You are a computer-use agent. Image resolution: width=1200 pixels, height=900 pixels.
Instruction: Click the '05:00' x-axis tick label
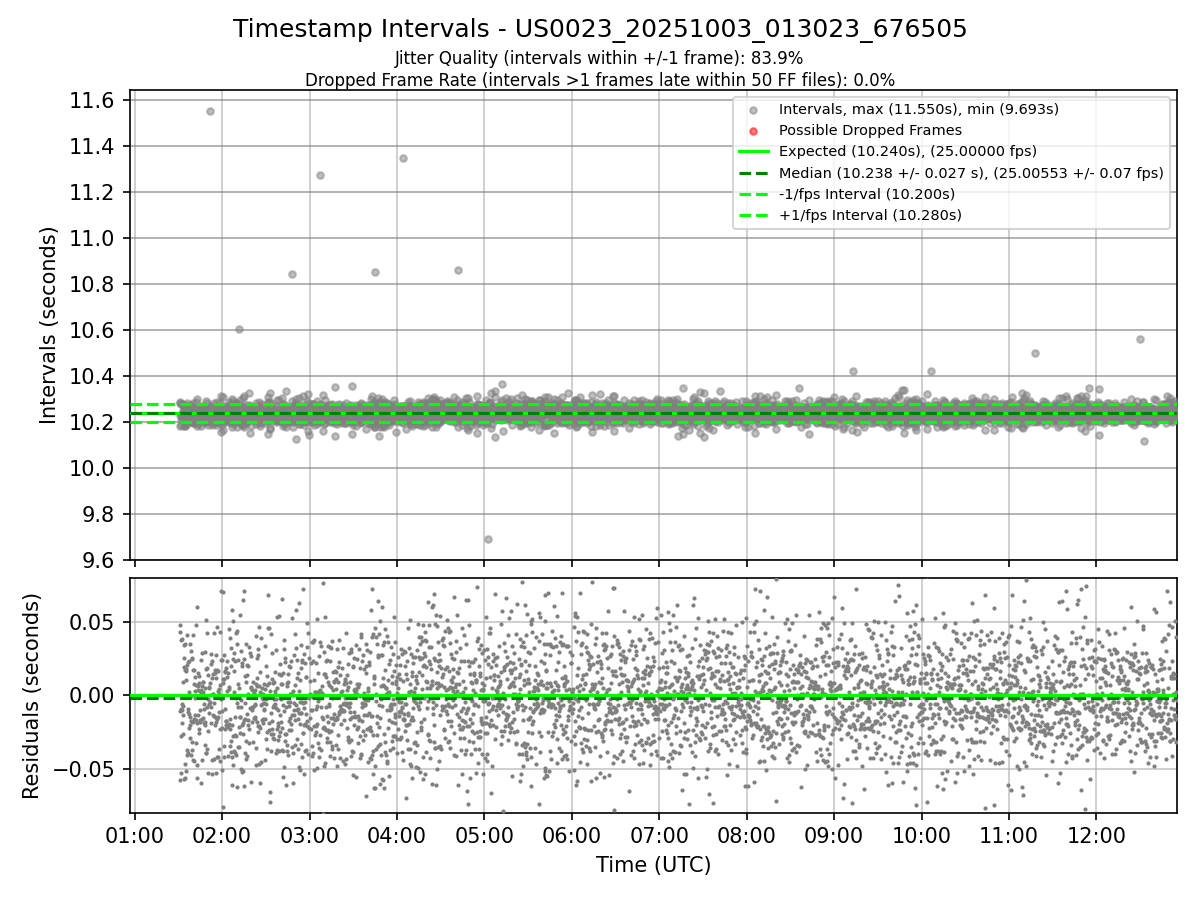coord(484,834)
